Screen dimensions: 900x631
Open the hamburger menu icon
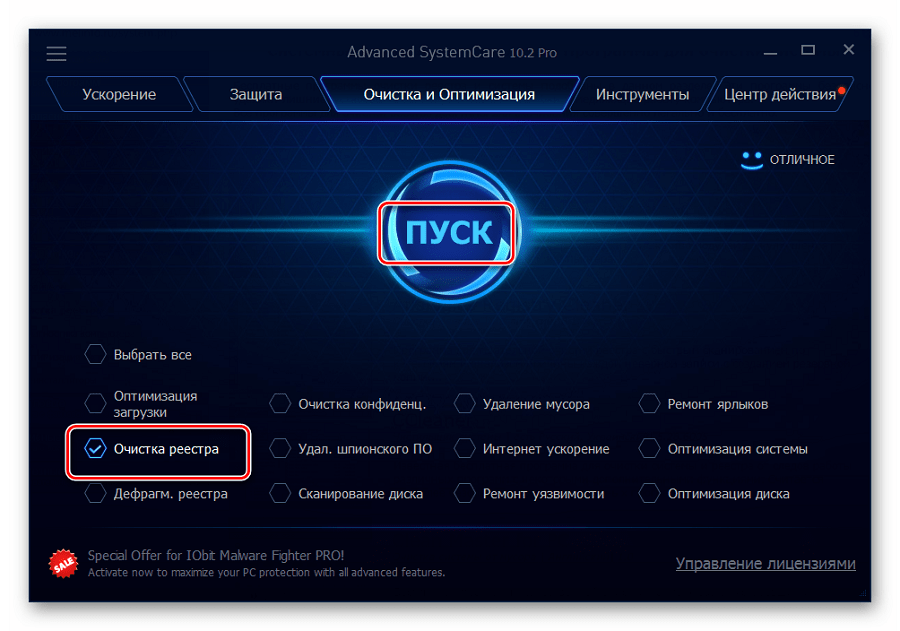tap(56, 54)
